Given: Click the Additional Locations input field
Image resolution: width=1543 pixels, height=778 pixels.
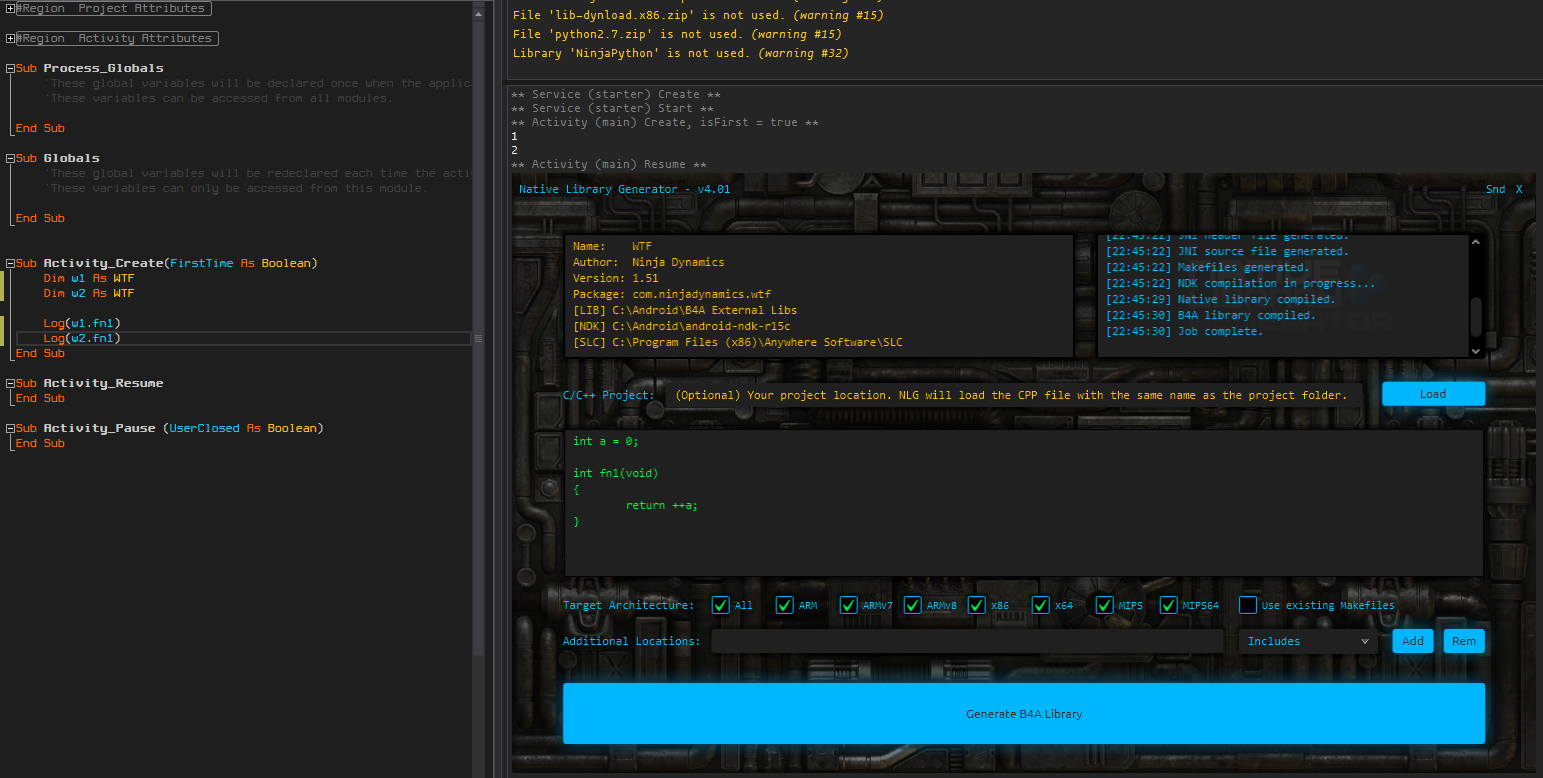Looking at the screenshot, I should (x=967, y=641).
